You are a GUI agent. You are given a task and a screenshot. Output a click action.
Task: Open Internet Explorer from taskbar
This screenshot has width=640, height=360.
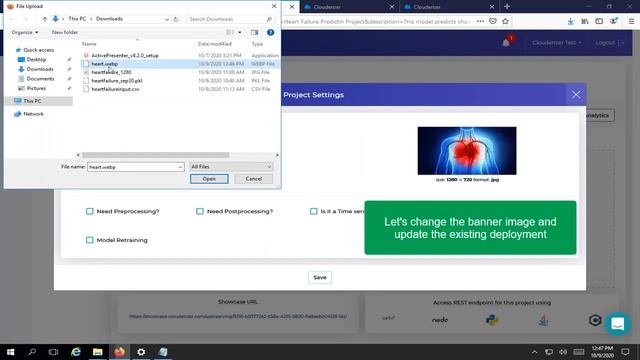pos(76,352)
